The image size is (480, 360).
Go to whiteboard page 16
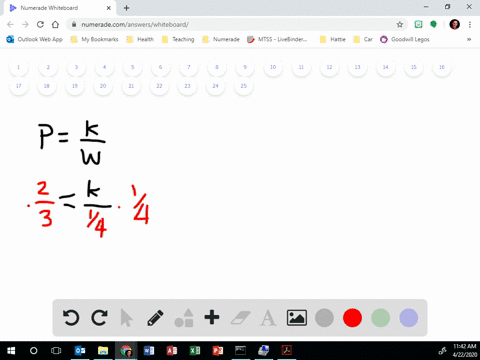pos(442,67)
